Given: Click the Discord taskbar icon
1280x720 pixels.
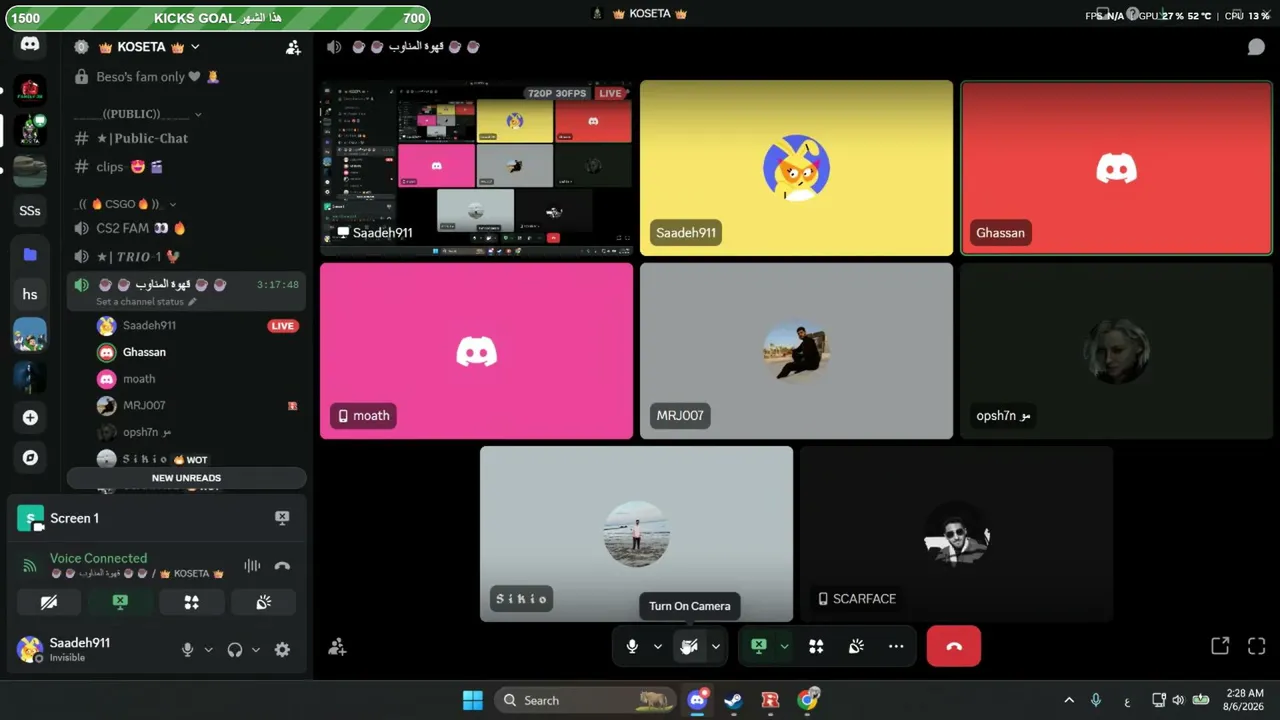Looking at the screenshot, I should coord(697,700).
